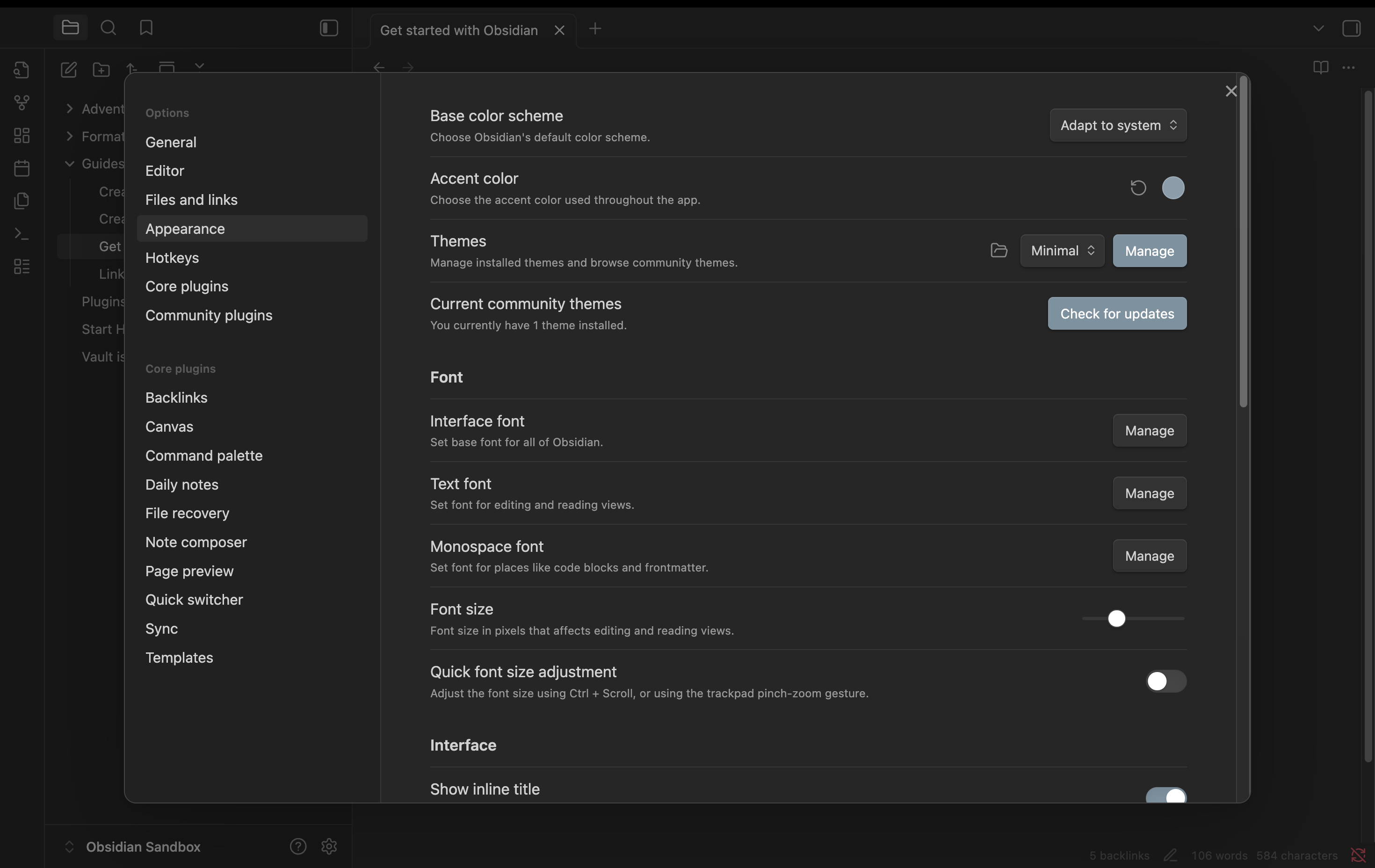Click Manage for Interface font
1375x868 pixels.
[1149, 431]
